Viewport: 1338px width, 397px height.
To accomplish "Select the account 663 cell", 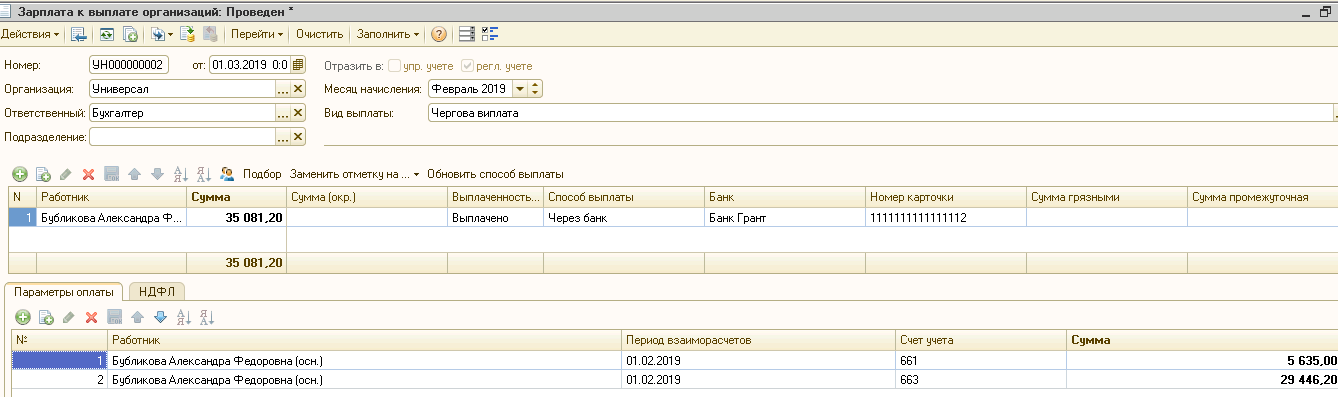I will point(981,380).
